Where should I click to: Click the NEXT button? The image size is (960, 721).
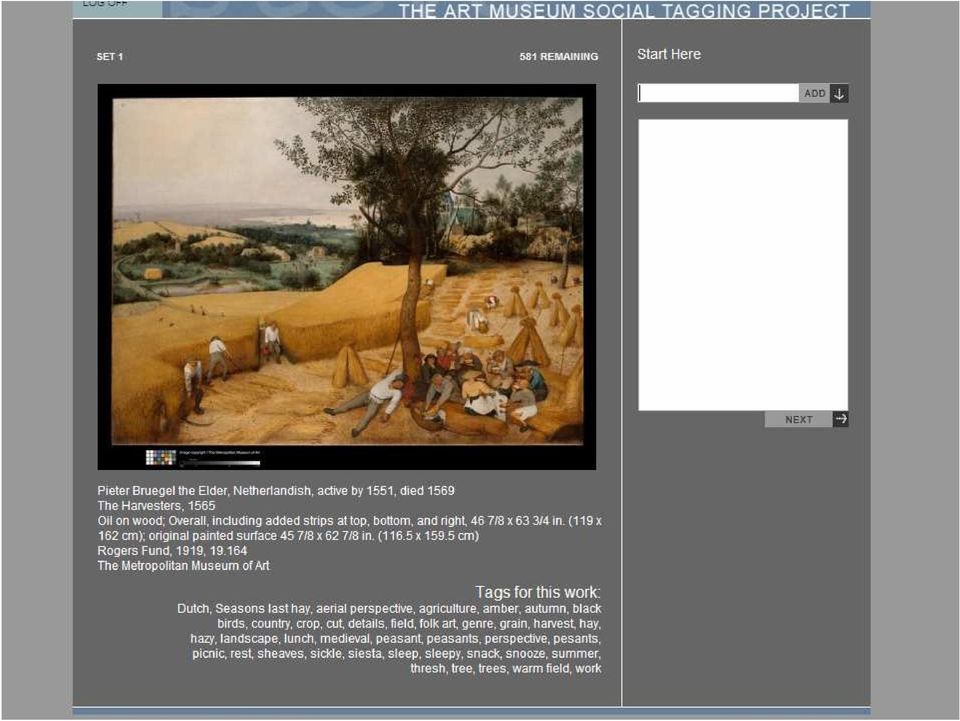point(798,419)
